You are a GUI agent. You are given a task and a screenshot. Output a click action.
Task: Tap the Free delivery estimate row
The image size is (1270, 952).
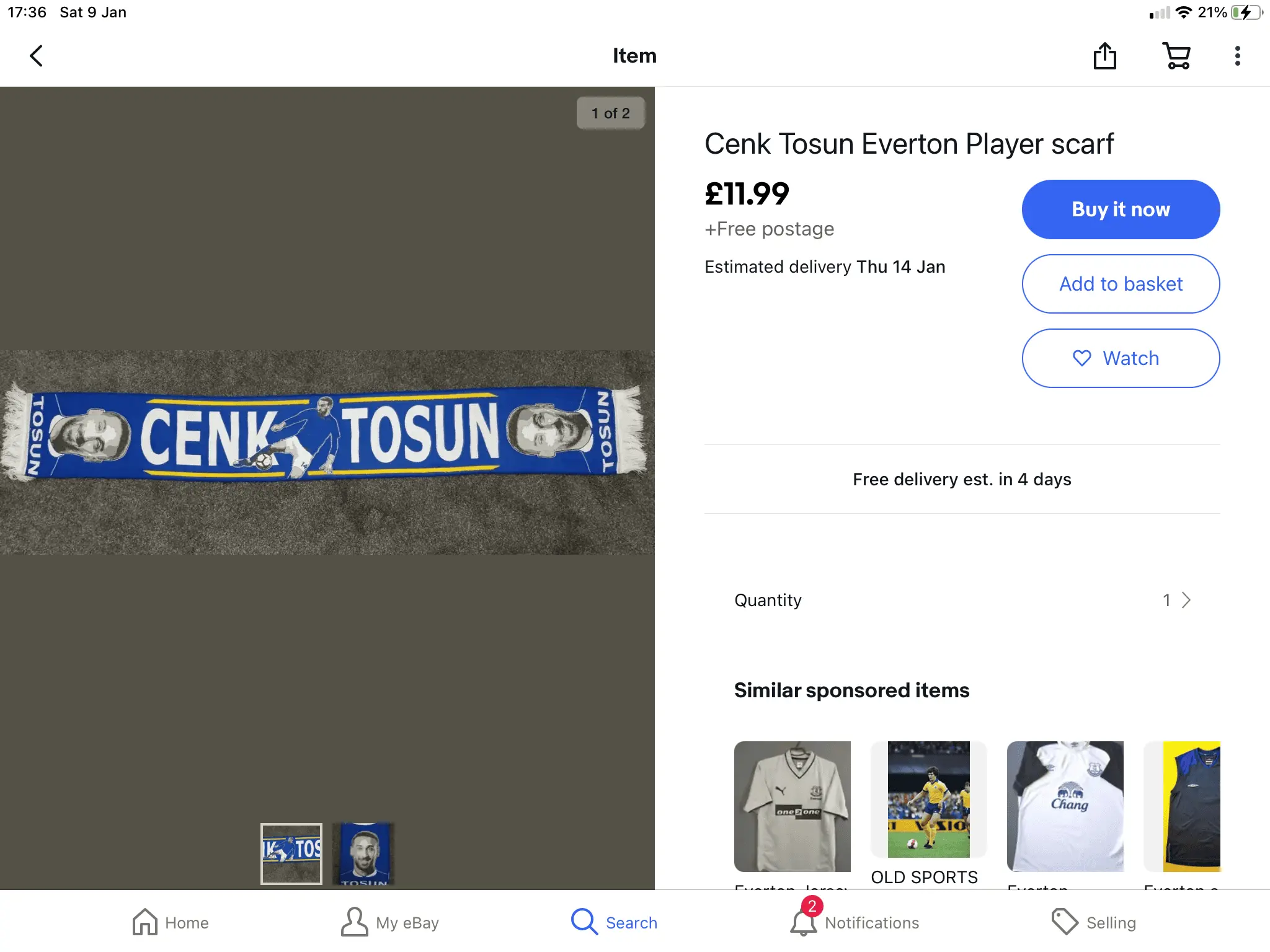tap(962, 479)
